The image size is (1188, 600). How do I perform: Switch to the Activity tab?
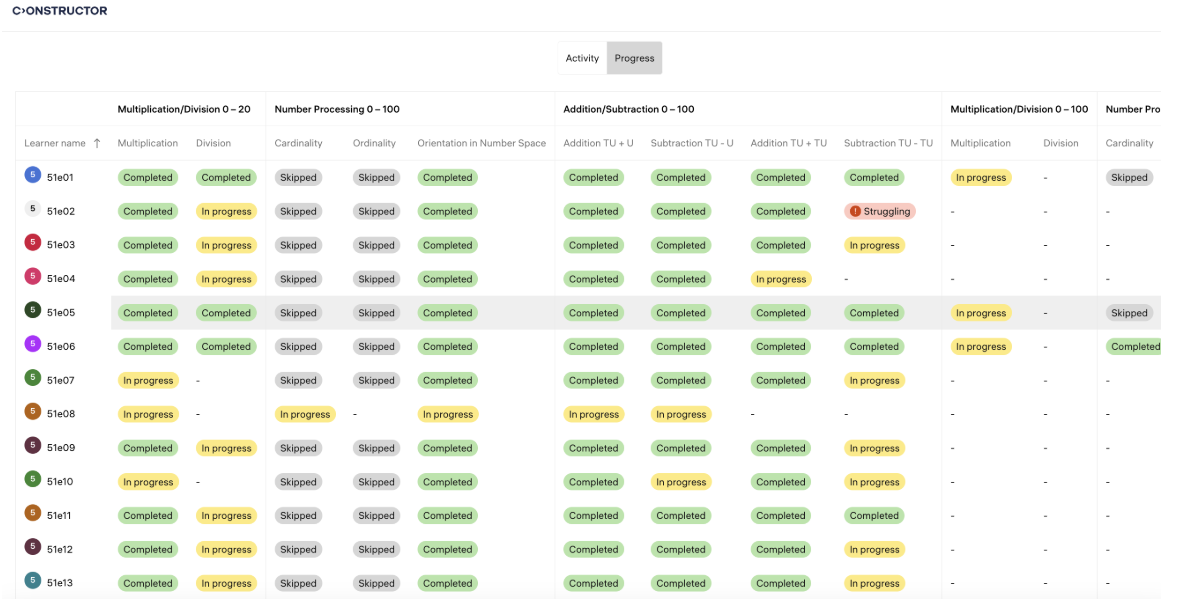click(582, 58)
